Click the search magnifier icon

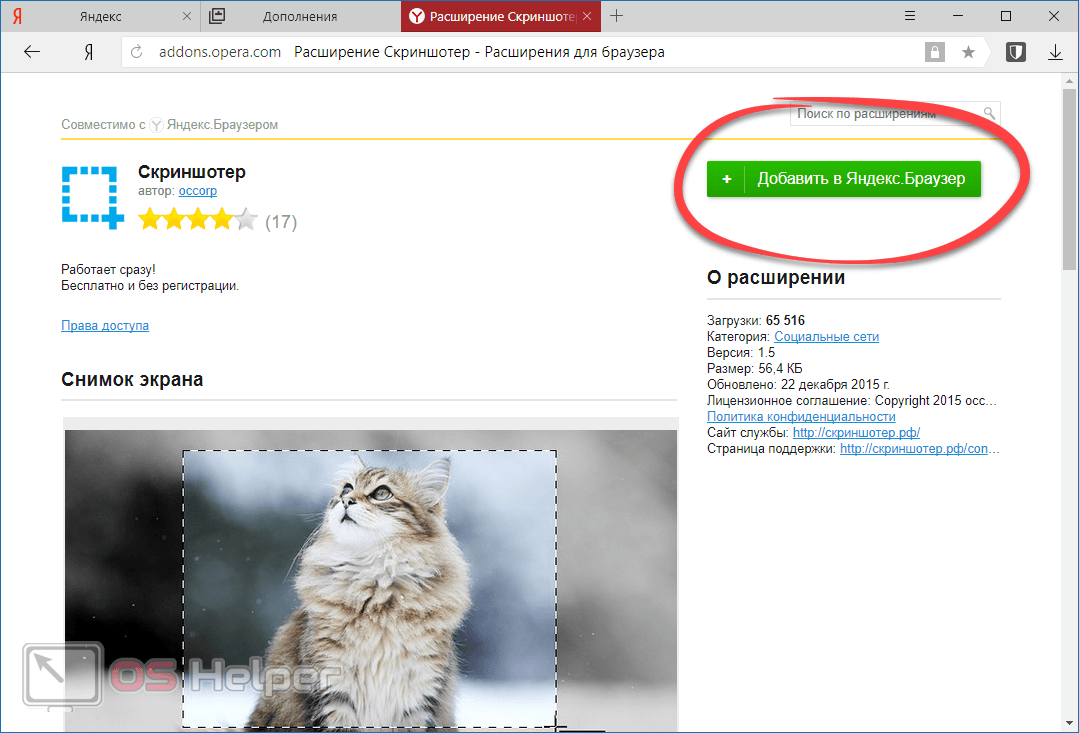pos(989,114)
